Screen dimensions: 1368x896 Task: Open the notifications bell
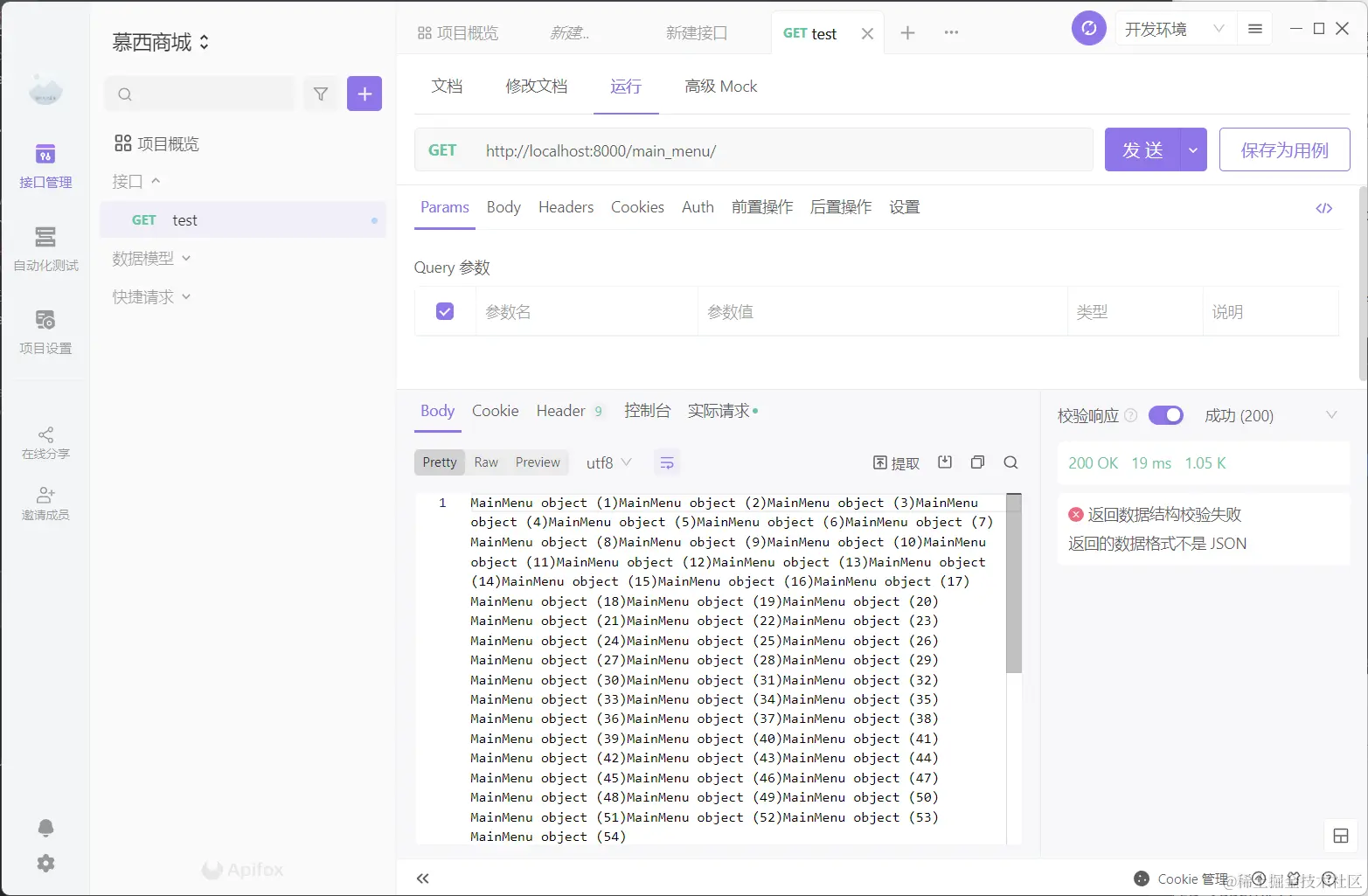click(45, 828)
